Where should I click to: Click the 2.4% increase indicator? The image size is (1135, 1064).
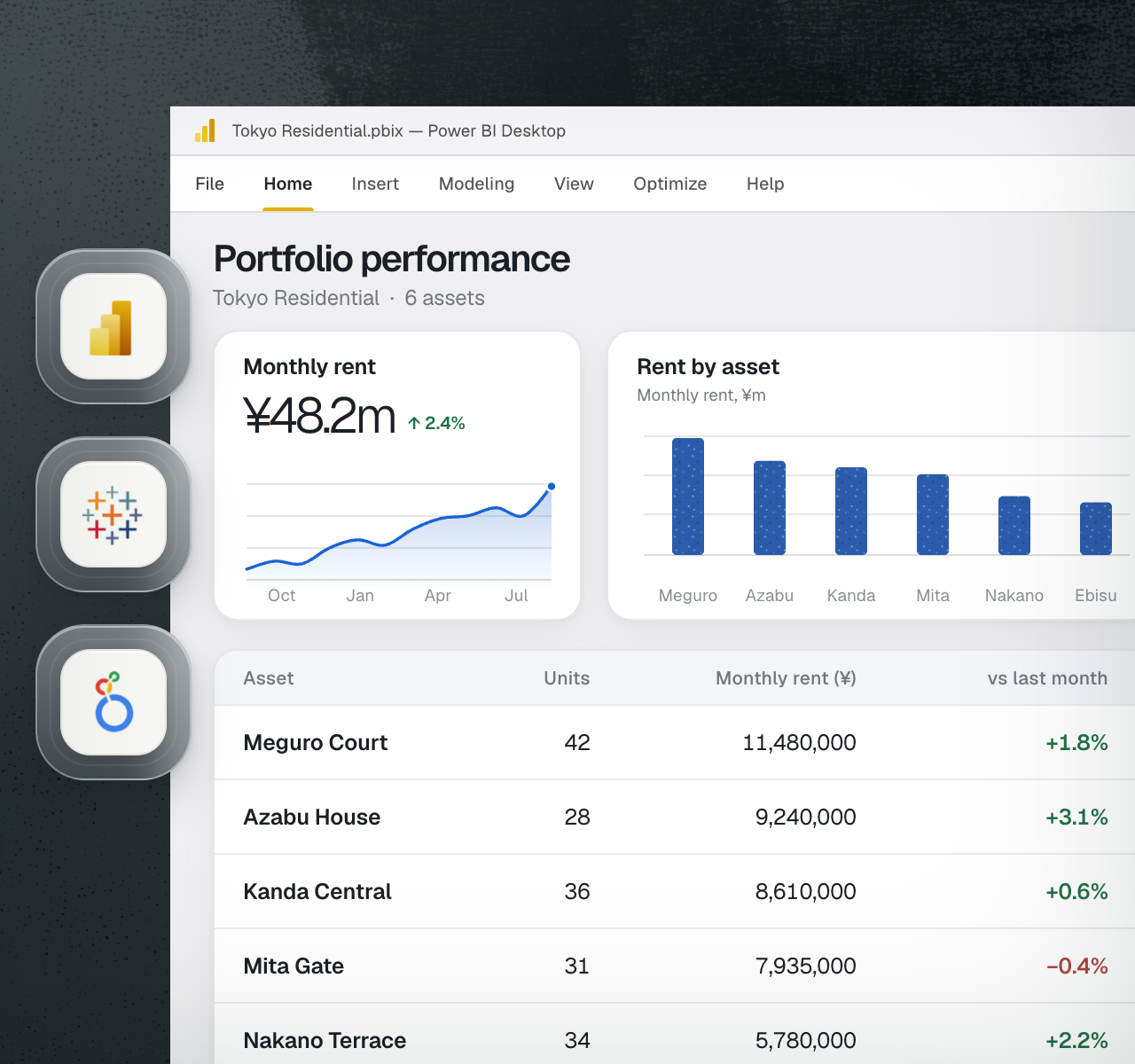436,423
